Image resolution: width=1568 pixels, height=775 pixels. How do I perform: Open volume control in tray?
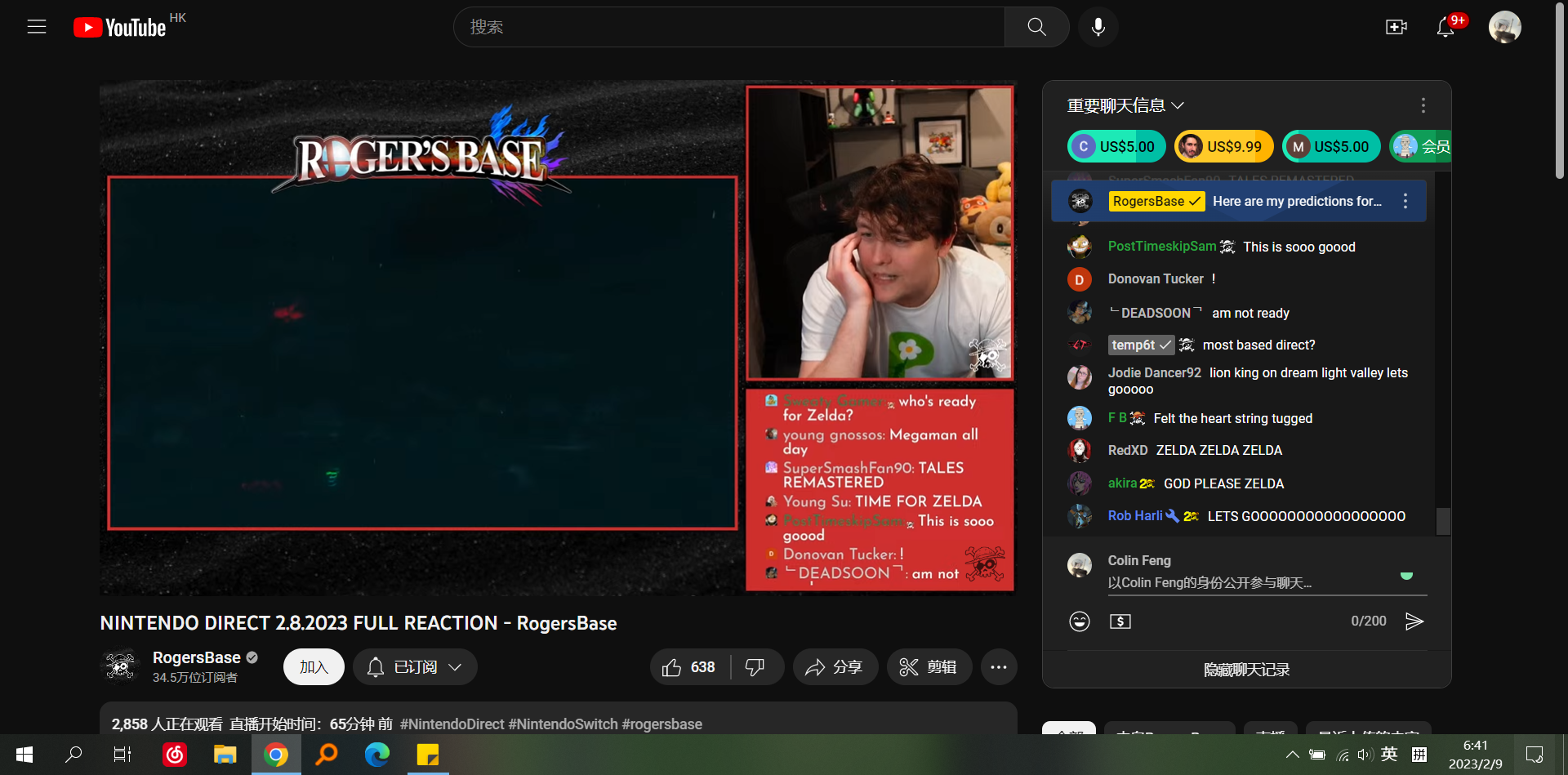coord(1365,755)
